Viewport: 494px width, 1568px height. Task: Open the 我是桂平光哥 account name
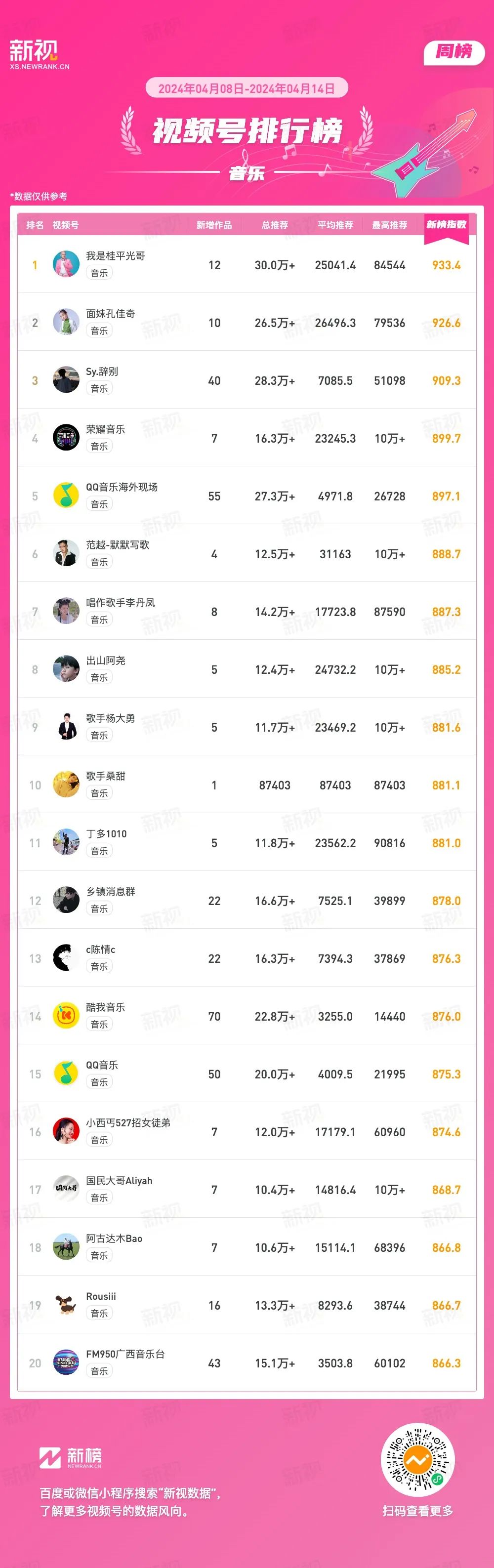pos(116,256)
